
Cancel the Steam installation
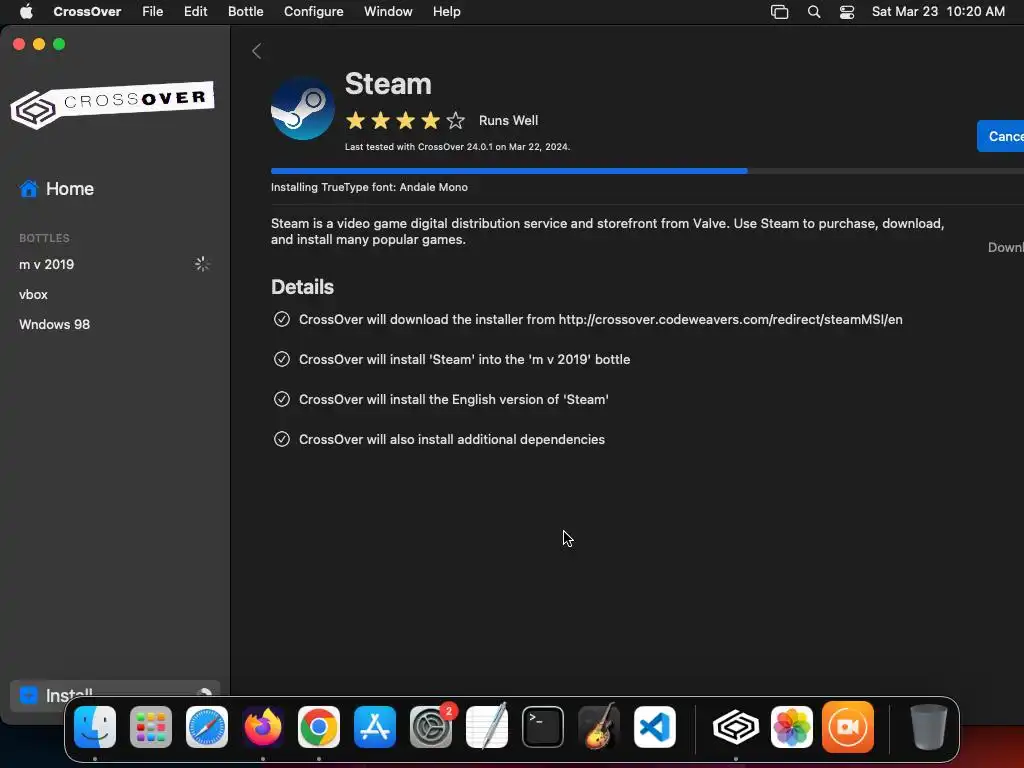(x=1000, y=136)
